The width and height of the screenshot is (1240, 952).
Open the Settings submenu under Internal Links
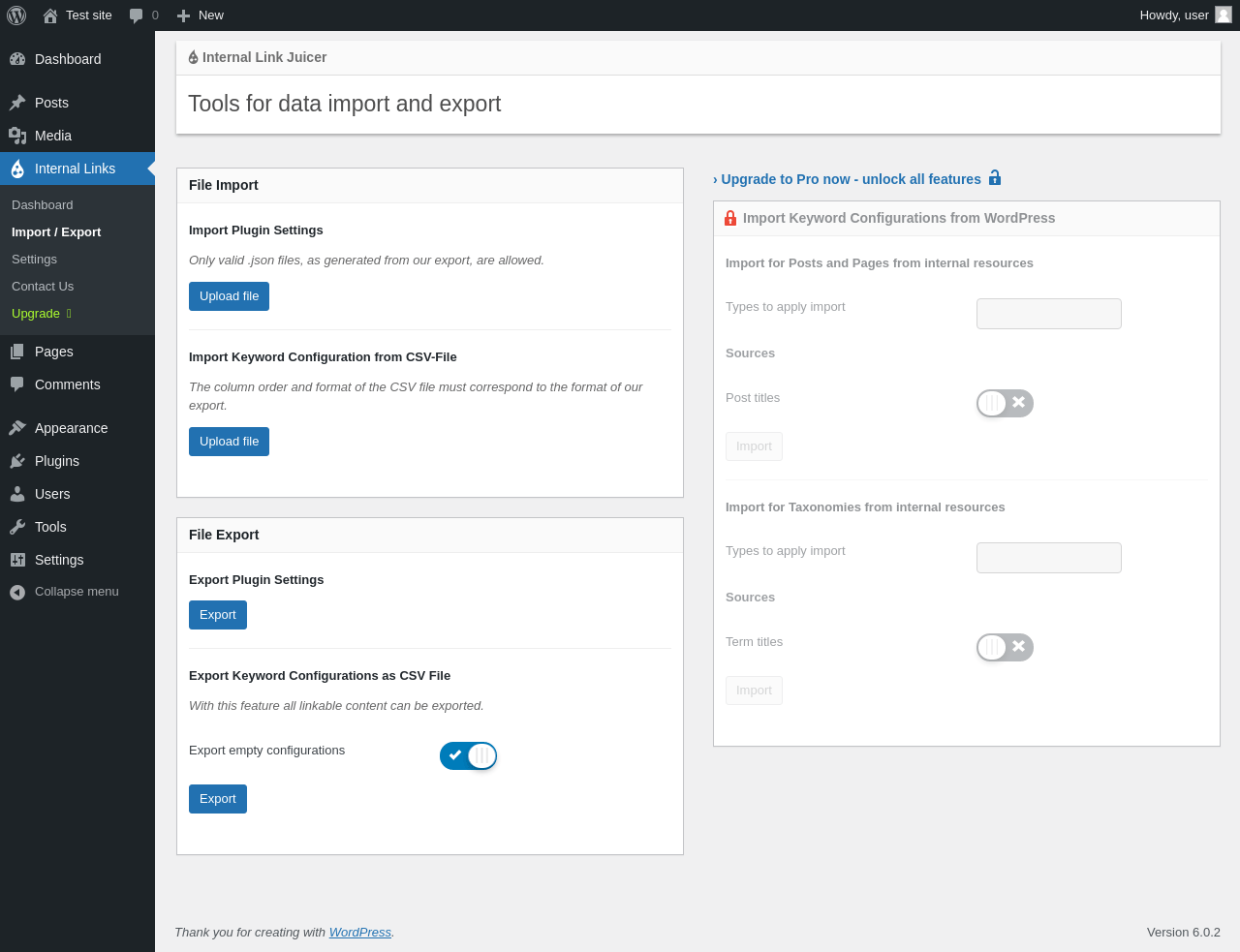[x=34, y=260]
